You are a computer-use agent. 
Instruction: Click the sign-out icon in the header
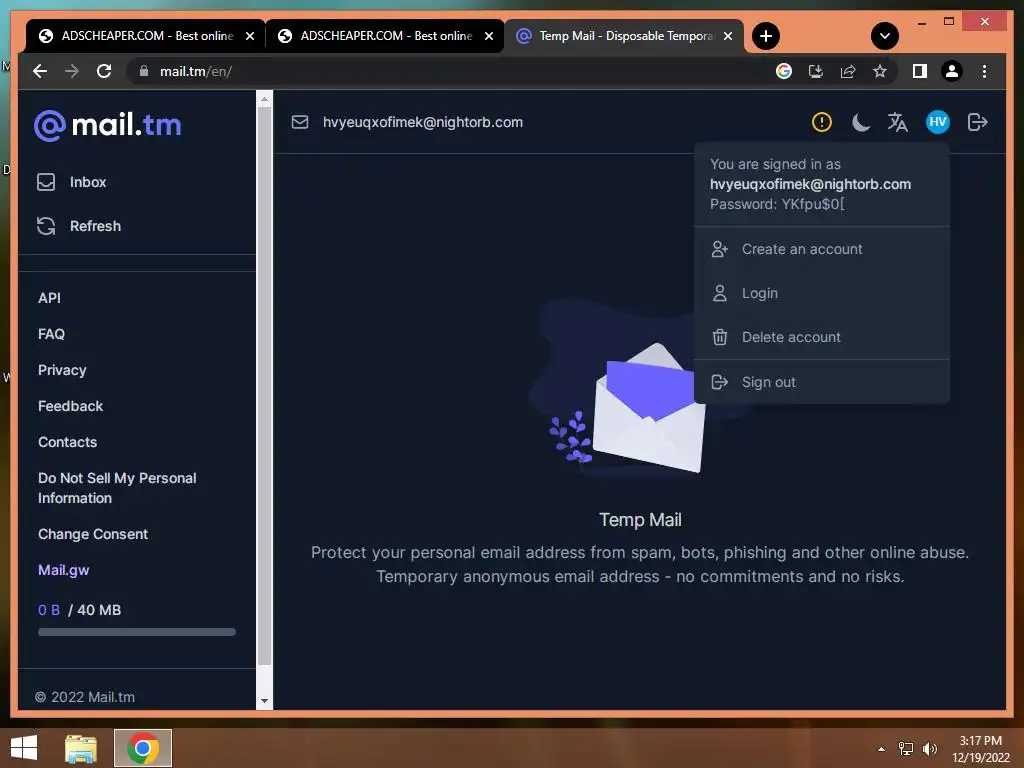coord(977,122)
